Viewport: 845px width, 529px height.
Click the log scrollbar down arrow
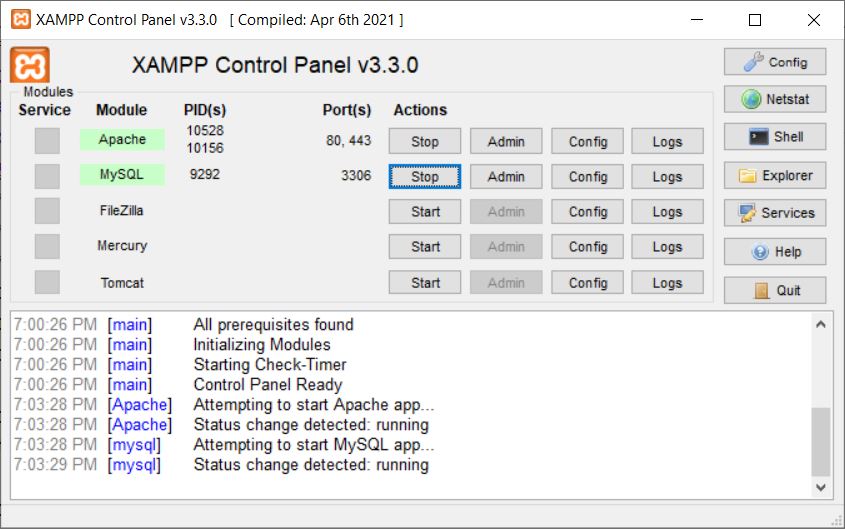(821, 488)
